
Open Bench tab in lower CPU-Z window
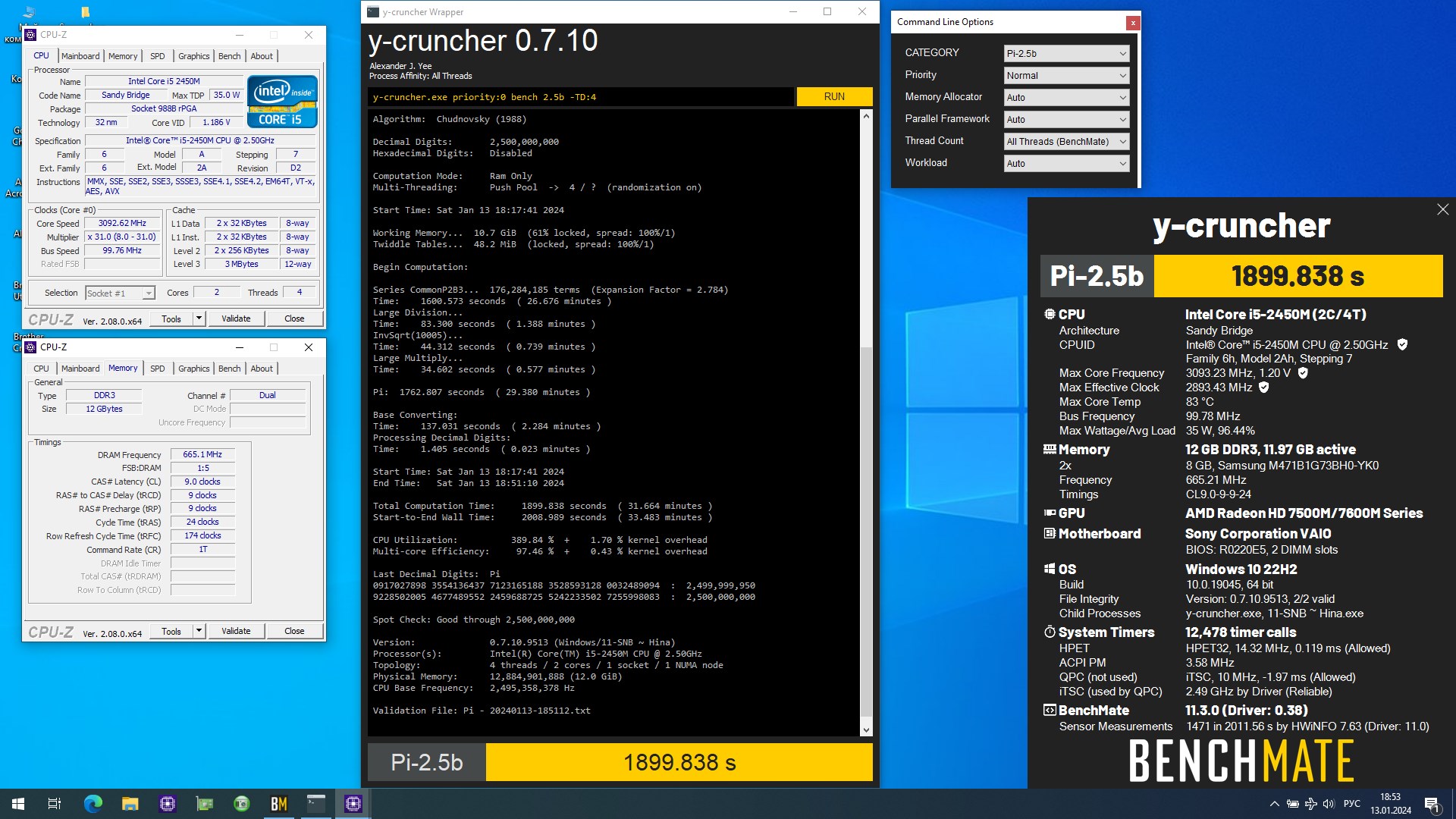pyautogui.click(x=229, y=369)
